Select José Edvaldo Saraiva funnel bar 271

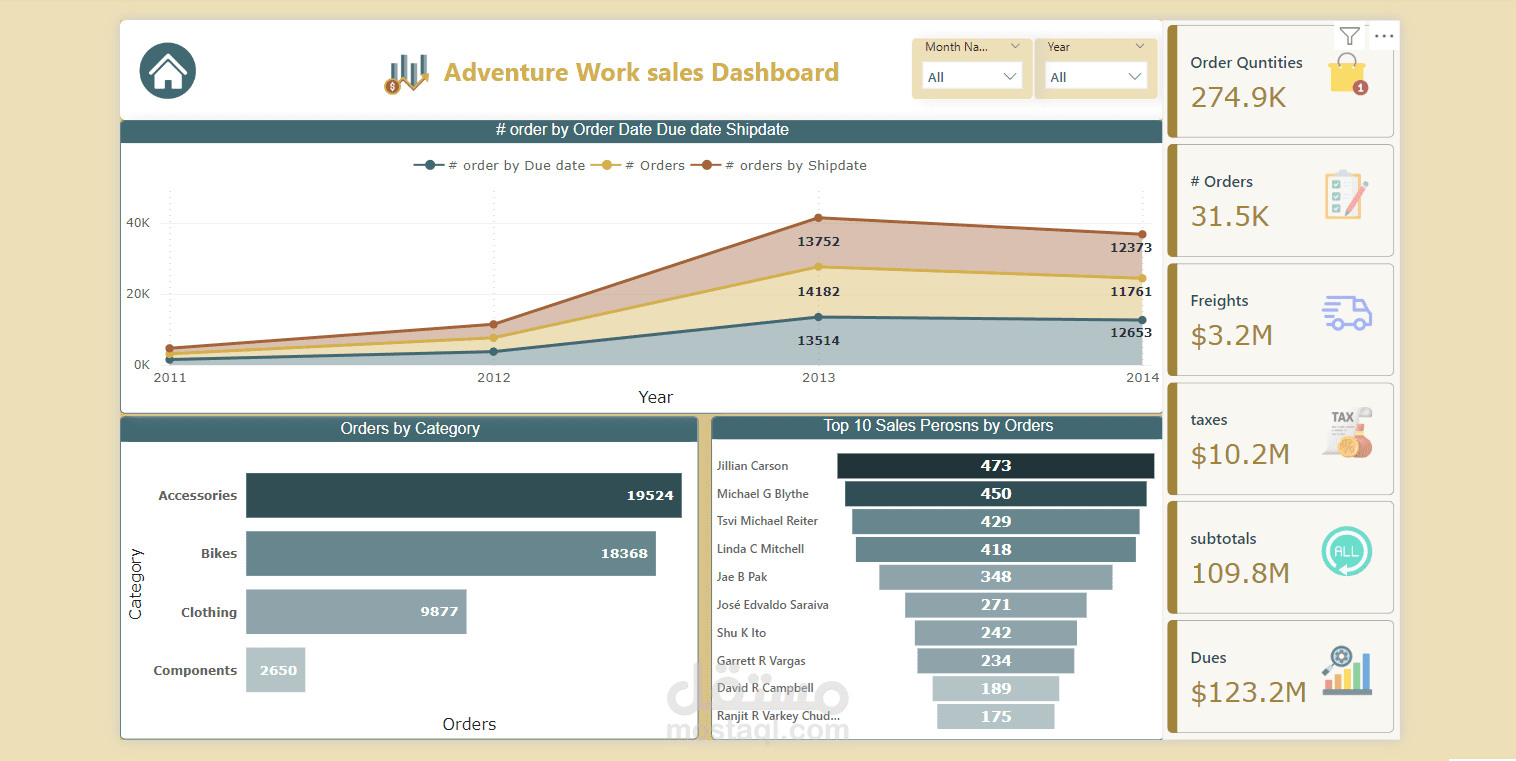(996, 605)
